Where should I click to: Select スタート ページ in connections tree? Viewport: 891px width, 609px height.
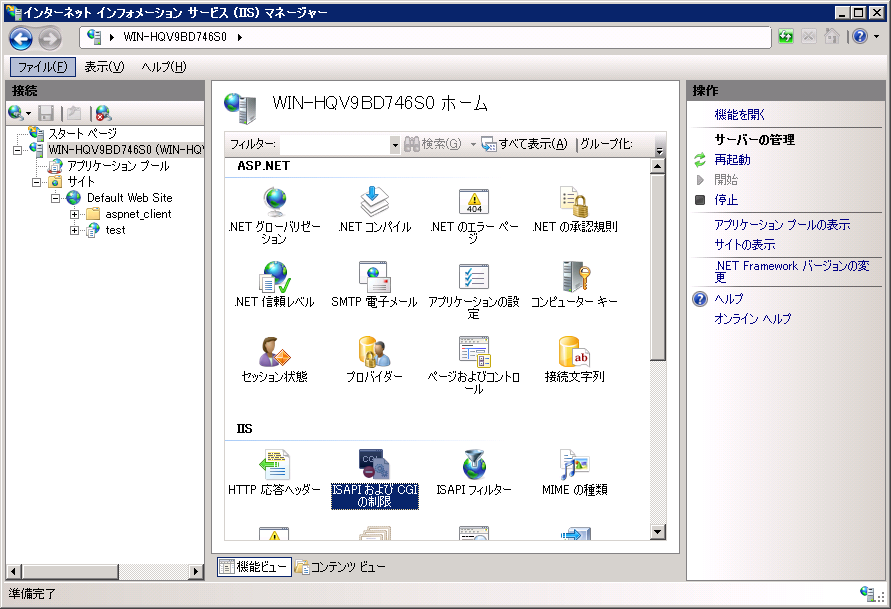tap(82, 134)
